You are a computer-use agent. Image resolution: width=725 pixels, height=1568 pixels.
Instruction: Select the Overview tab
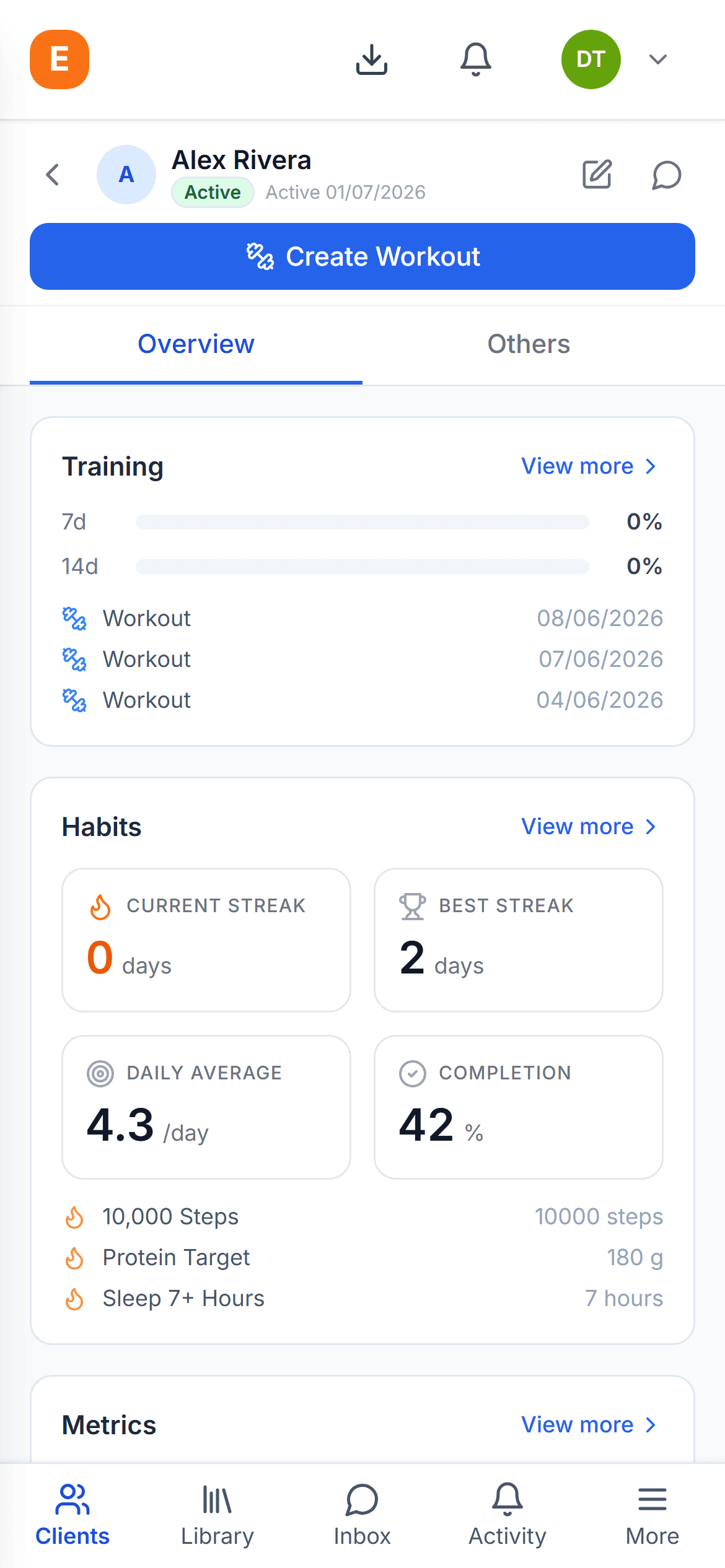(196, 344)
